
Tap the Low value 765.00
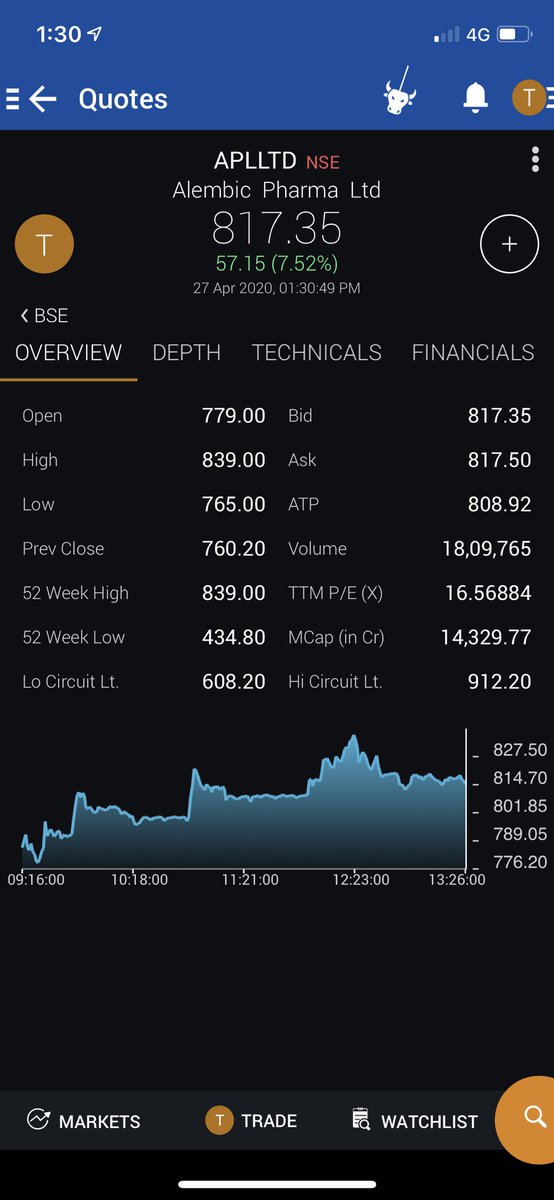coord(234,504)
